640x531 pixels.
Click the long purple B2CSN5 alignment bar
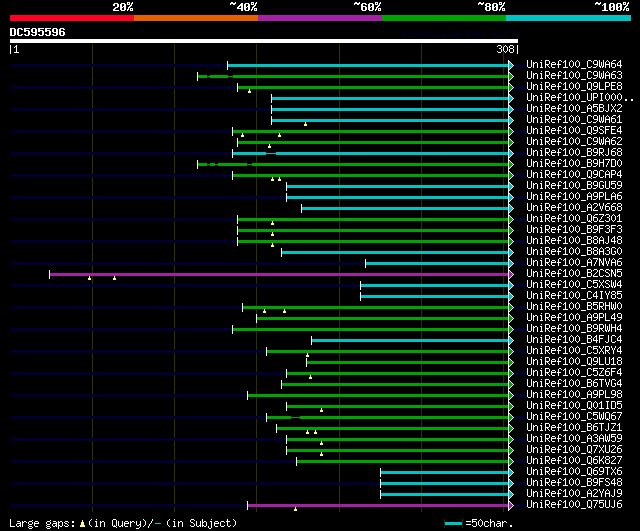click(279, 274)
